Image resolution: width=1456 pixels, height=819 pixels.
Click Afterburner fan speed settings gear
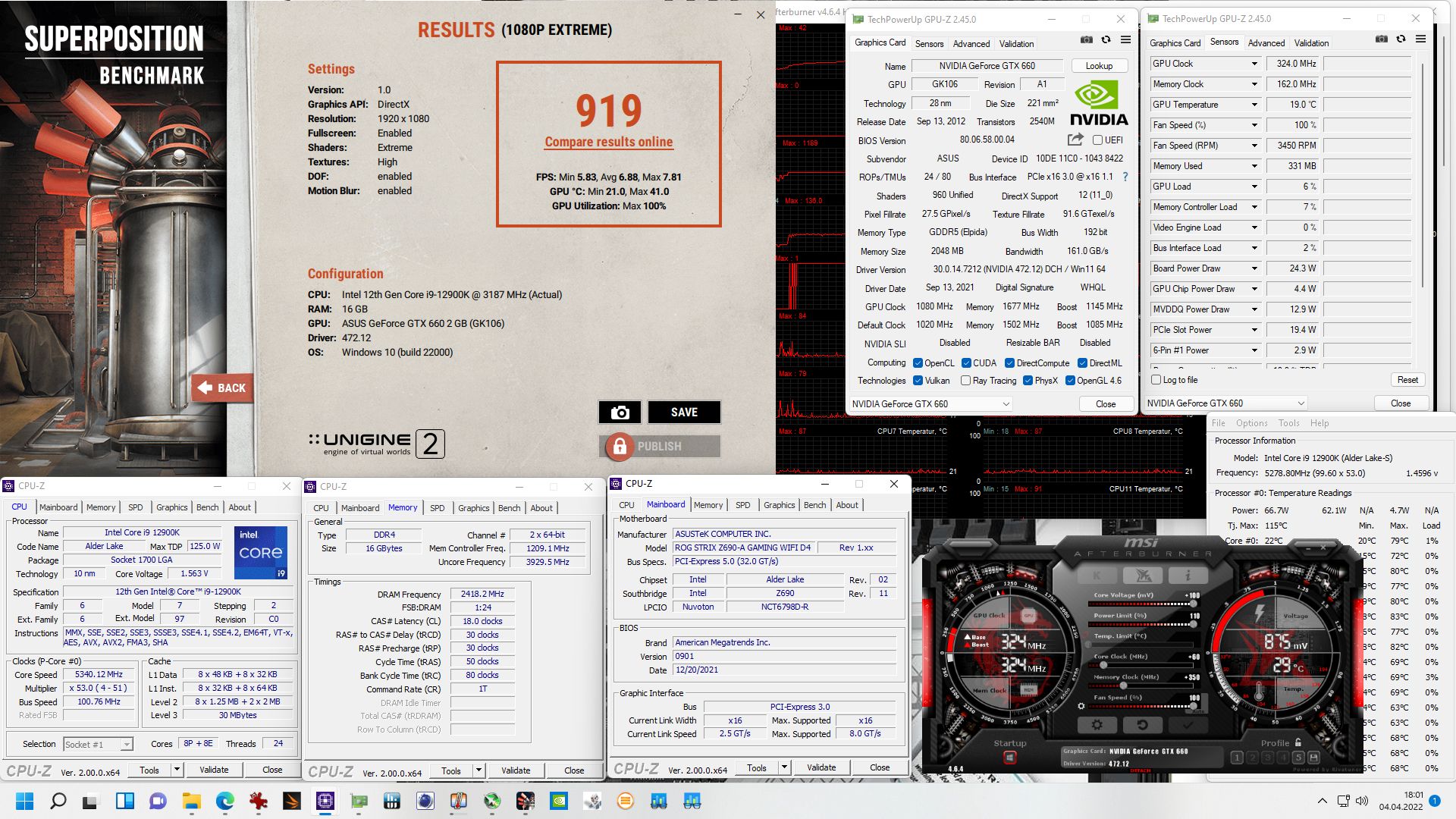click(x=1082, y=706)
